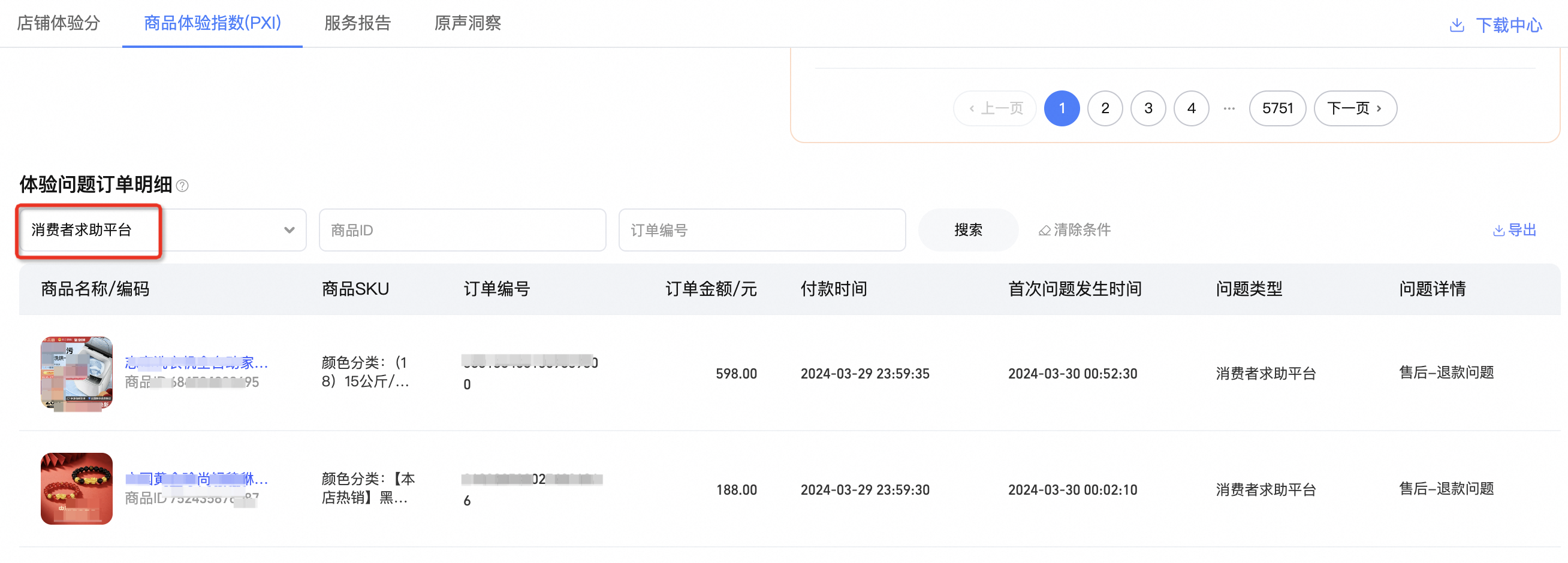This screenshot has width=1568, height=563.
Task: Click the 问题详情 column header
Action: pyautogui.click(x=1433, y=289)
